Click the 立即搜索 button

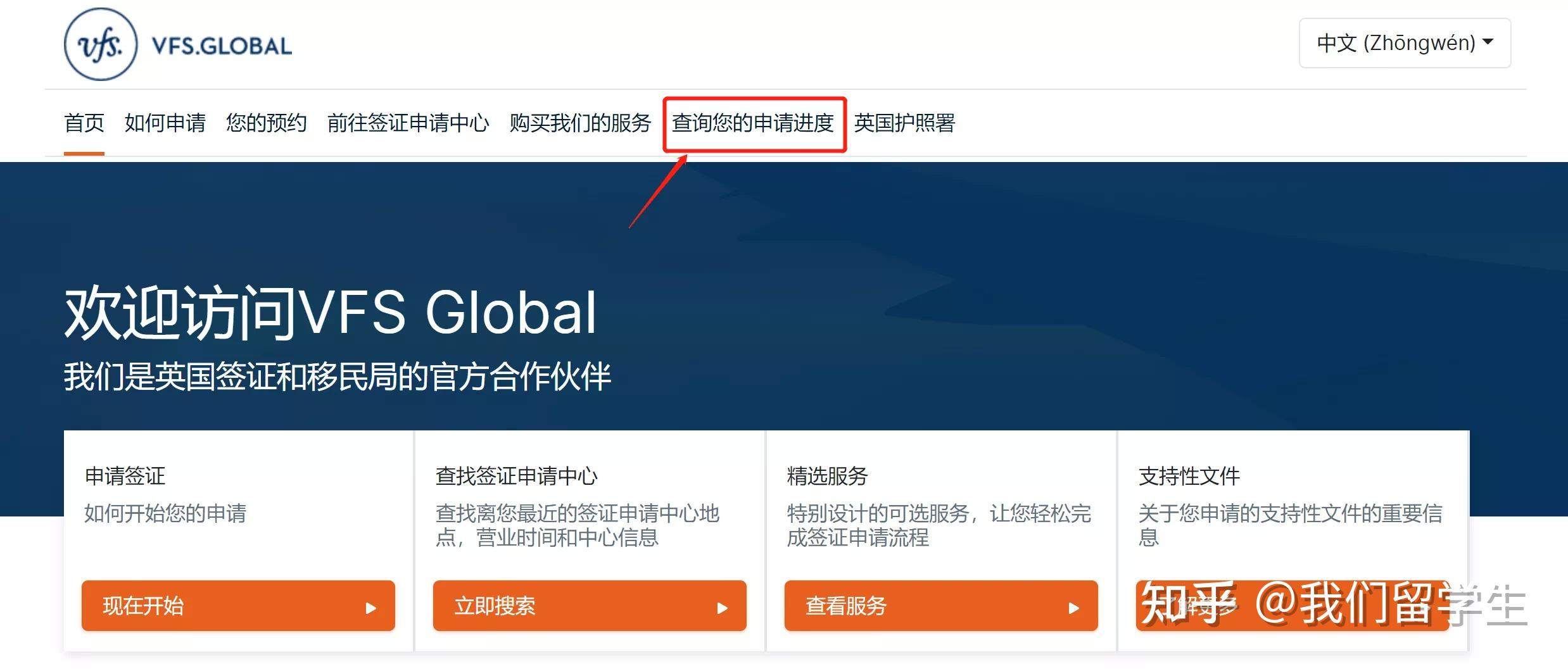(590, 606)
